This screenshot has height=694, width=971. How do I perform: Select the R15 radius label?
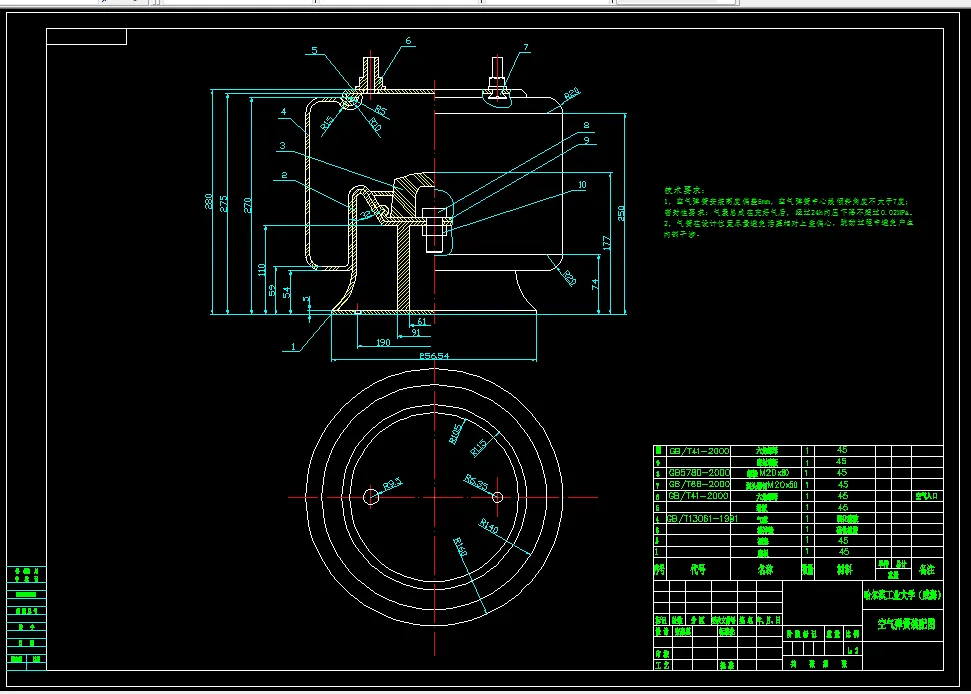[327, 123]
